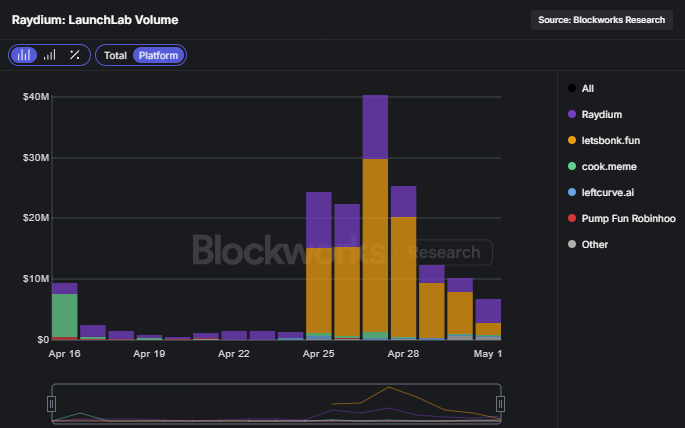Click the right handle of range slider
The image size is (685, 428).
pyautogui.click(x=500, y=403)
